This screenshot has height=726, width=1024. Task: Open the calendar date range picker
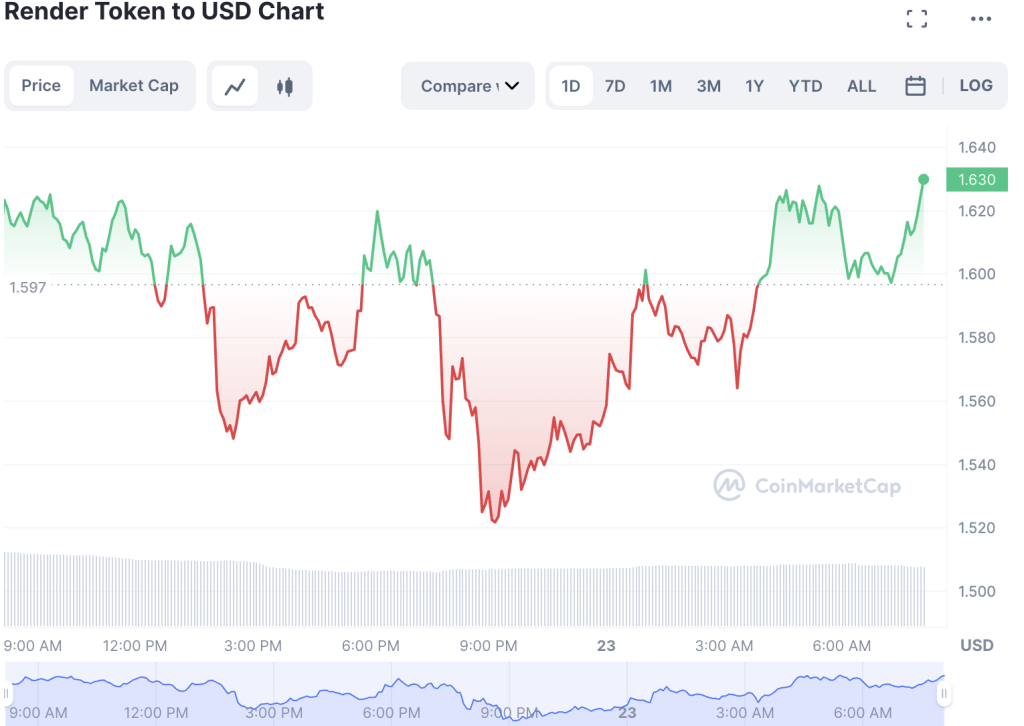[915, 86]
